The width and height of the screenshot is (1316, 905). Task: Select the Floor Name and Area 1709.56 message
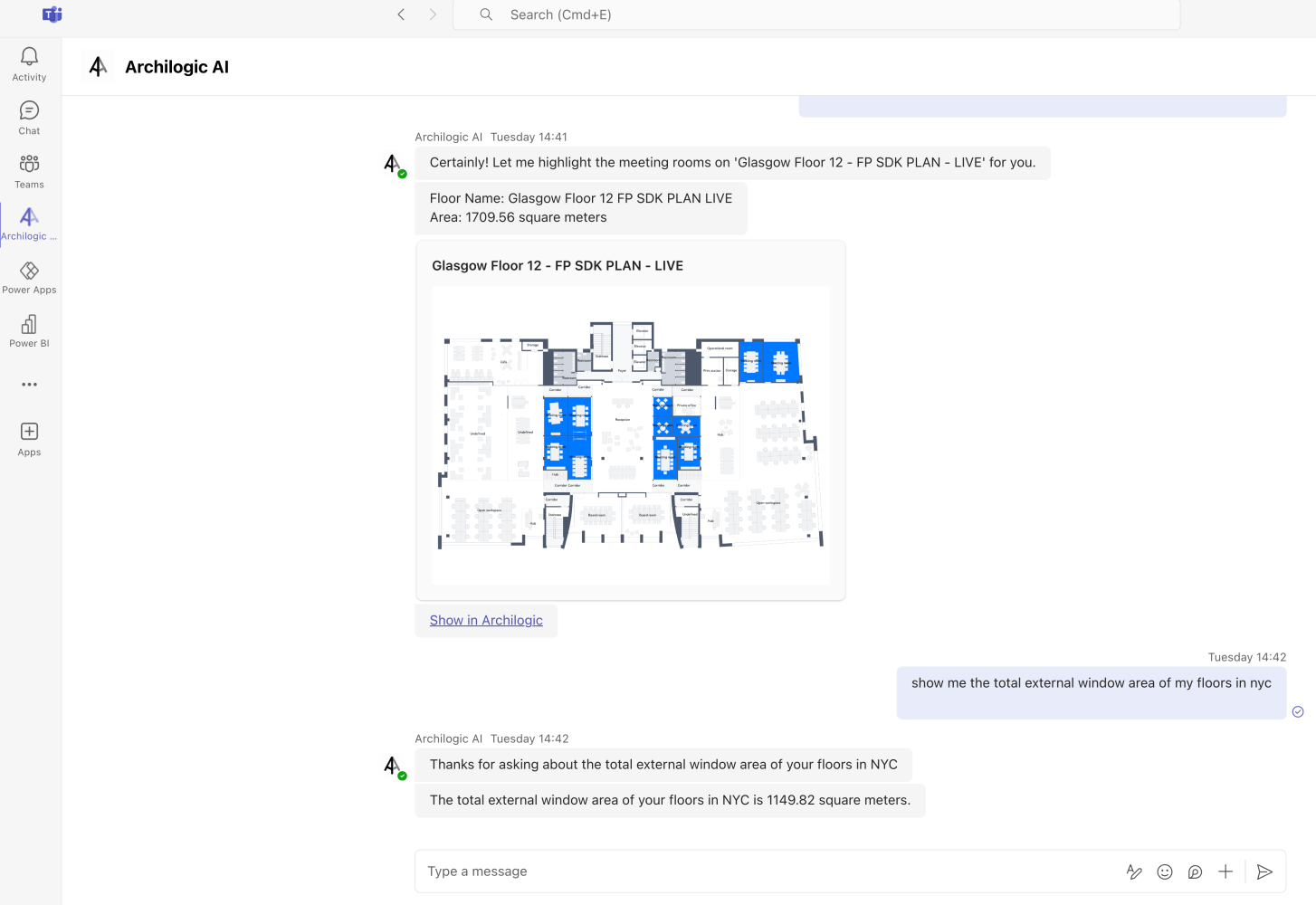coord(581,208)
